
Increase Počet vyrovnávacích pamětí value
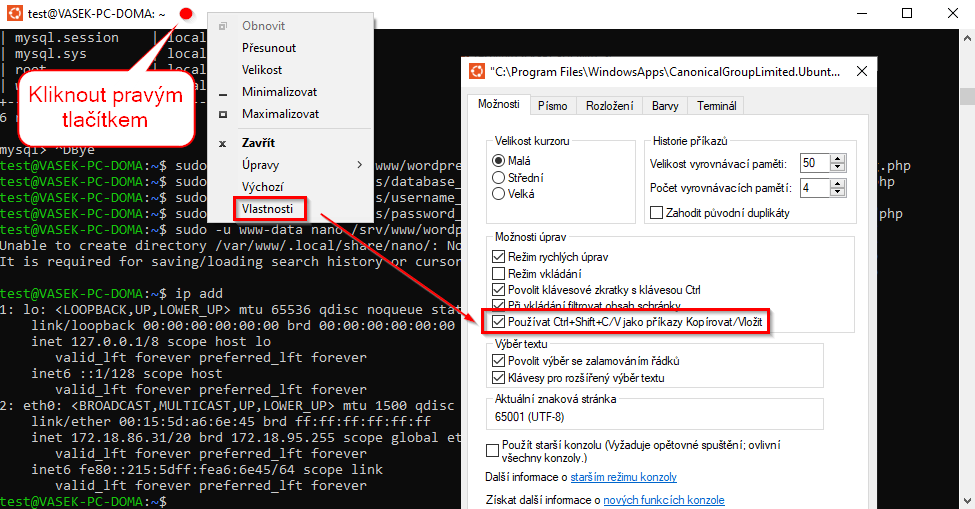pos(838,184)
